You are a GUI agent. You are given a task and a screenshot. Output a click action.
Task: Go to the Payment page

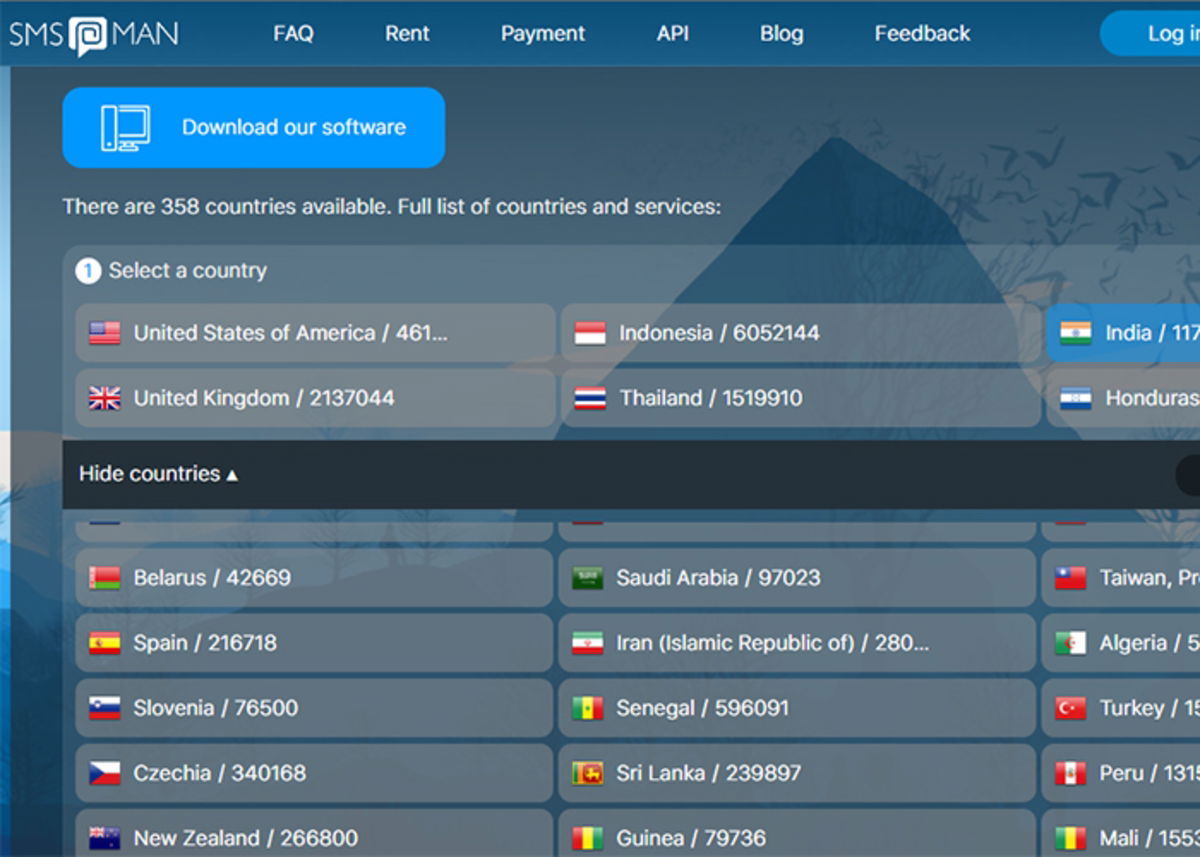pos(543,33)
